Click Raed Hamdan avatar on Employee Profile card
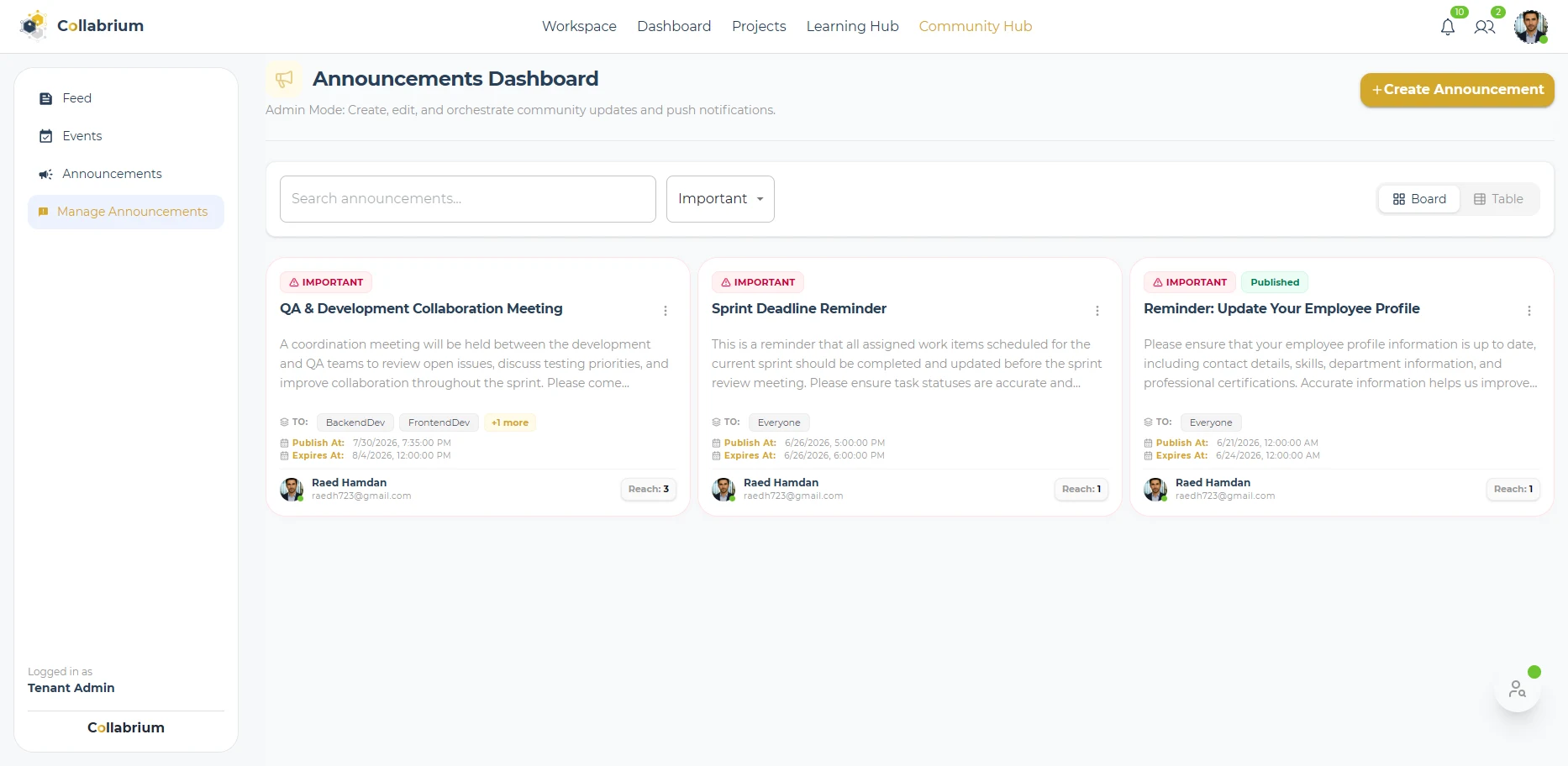1568x766 pixels. [x=1155, y=489]
